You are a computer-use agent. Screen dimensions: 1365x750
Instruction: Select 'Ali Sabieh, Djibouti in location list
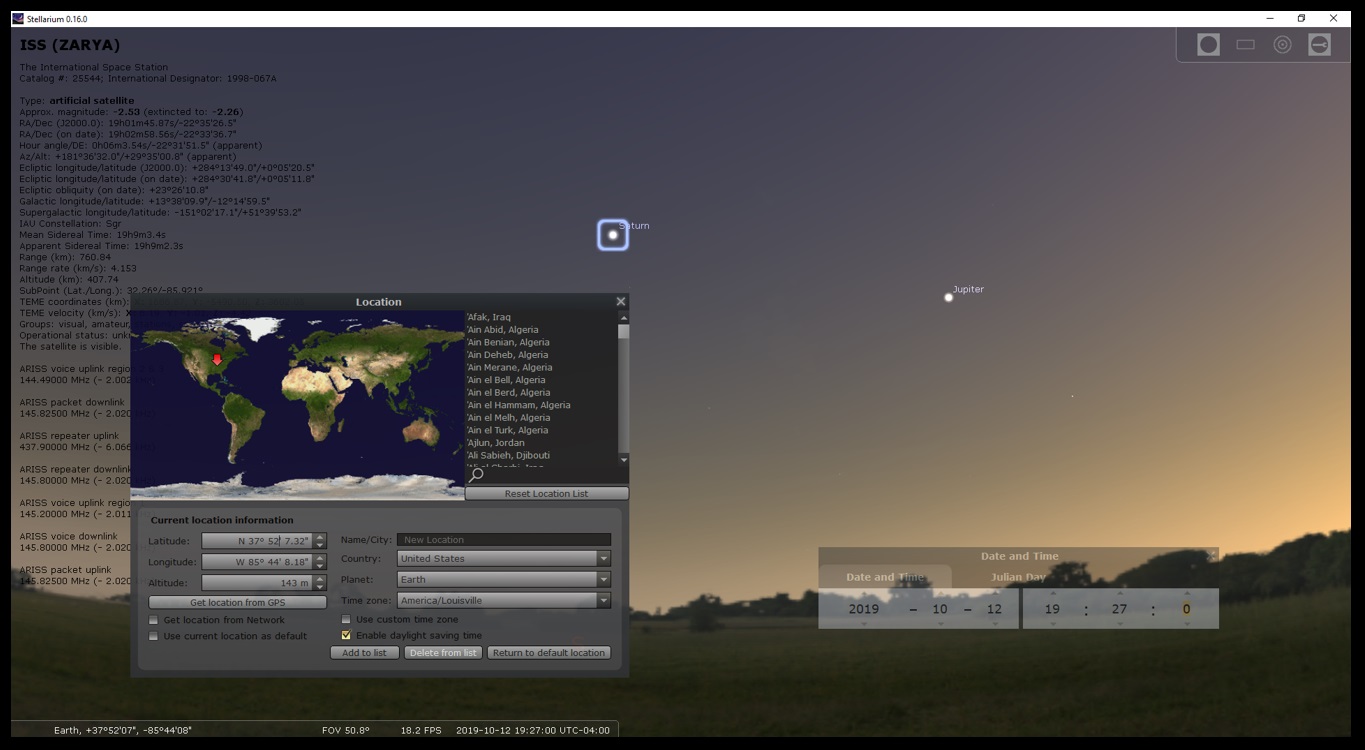pos(541,456)
